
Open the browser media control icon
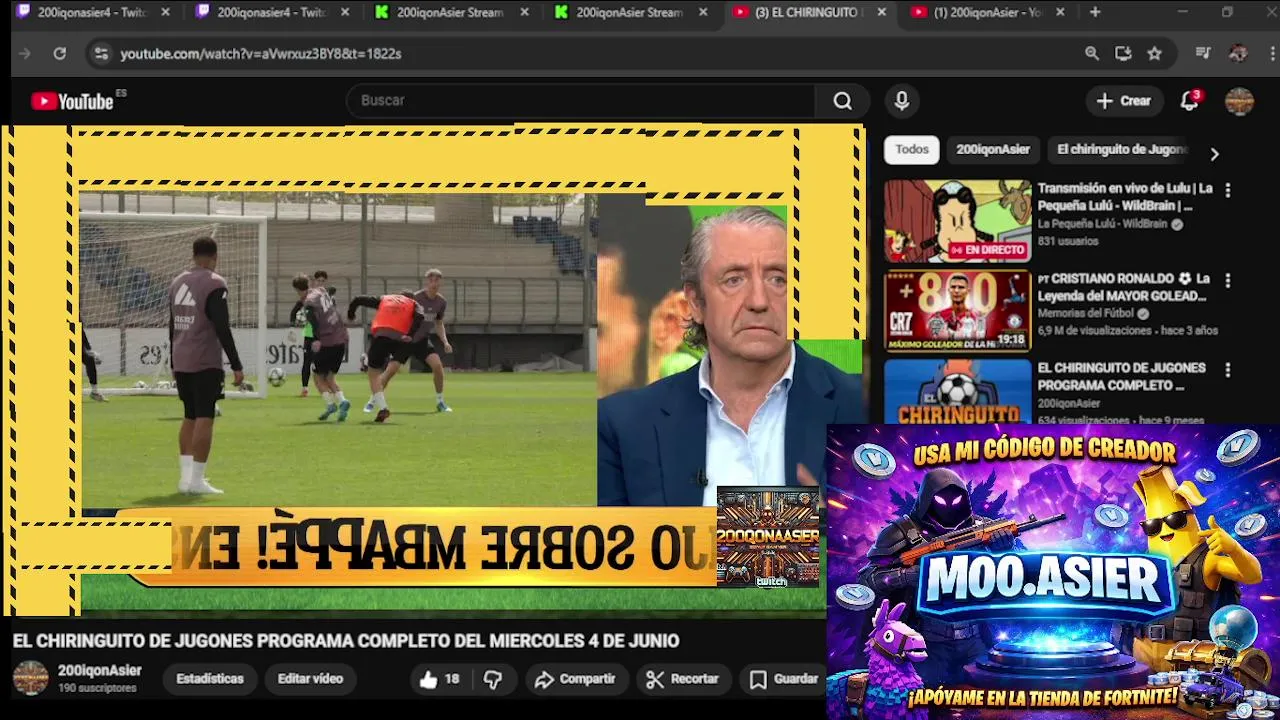(1202, 53)
